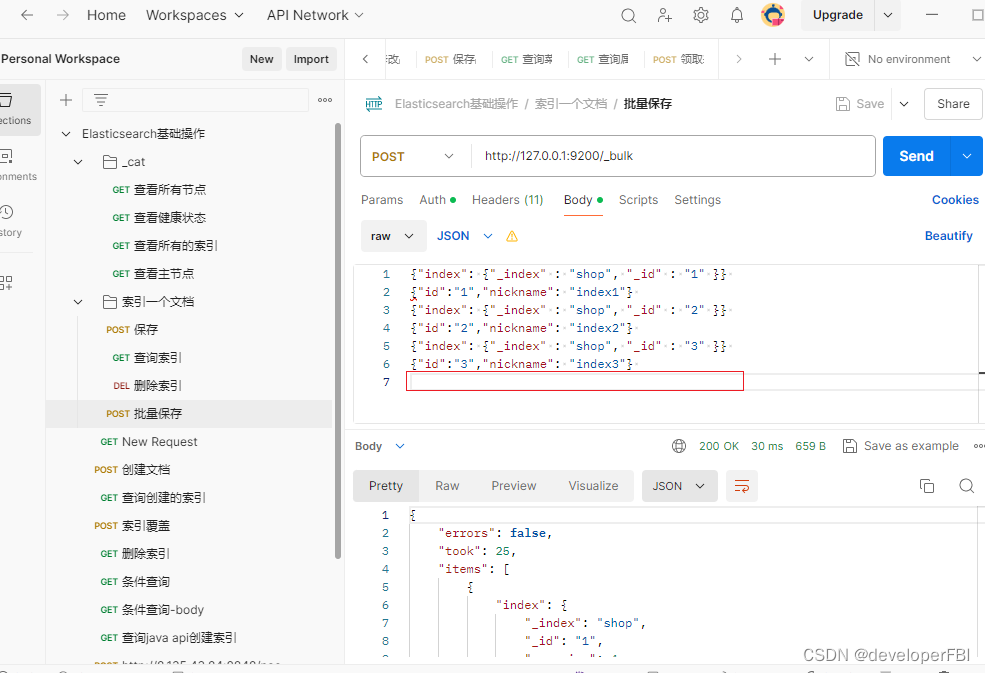The image size is (985, 673).
Task: Open the collections more options ellipsis
Action: point(325,100)
